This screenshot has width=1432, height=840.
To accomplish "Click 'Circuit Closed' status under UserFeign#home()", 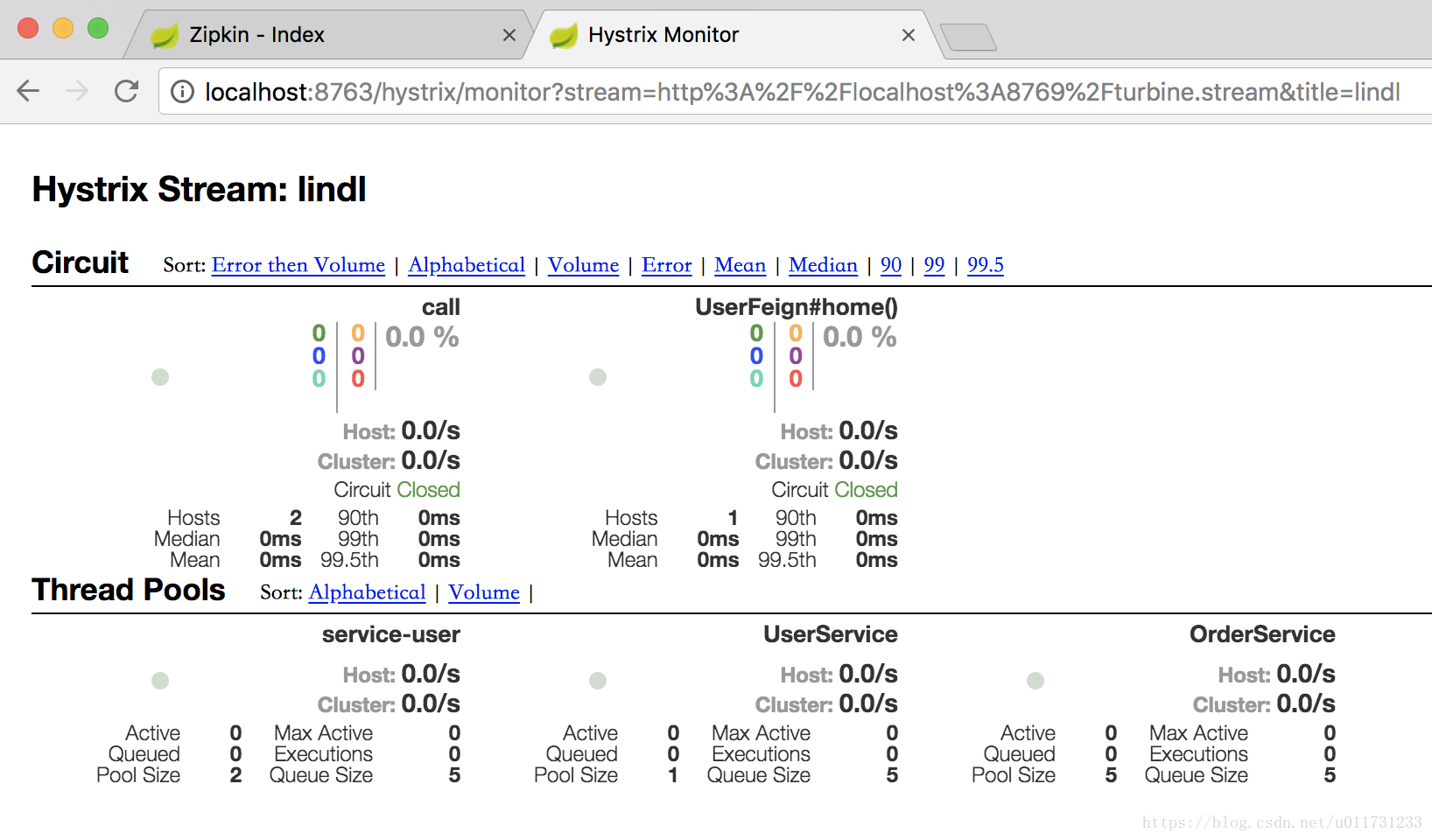I will click(834, 490).
